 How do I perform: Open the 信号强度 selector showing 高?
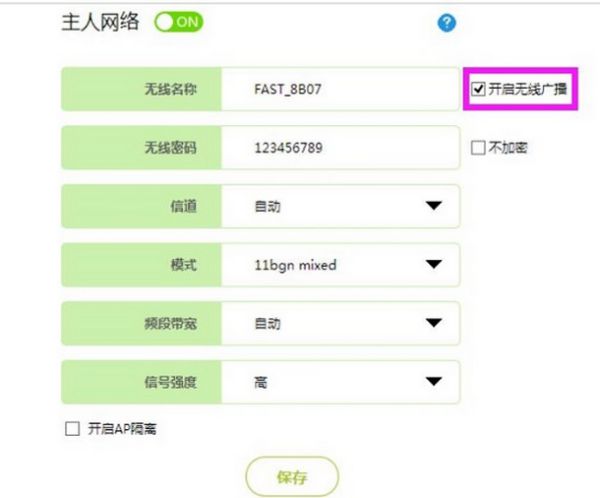click(x=340, y=382)
